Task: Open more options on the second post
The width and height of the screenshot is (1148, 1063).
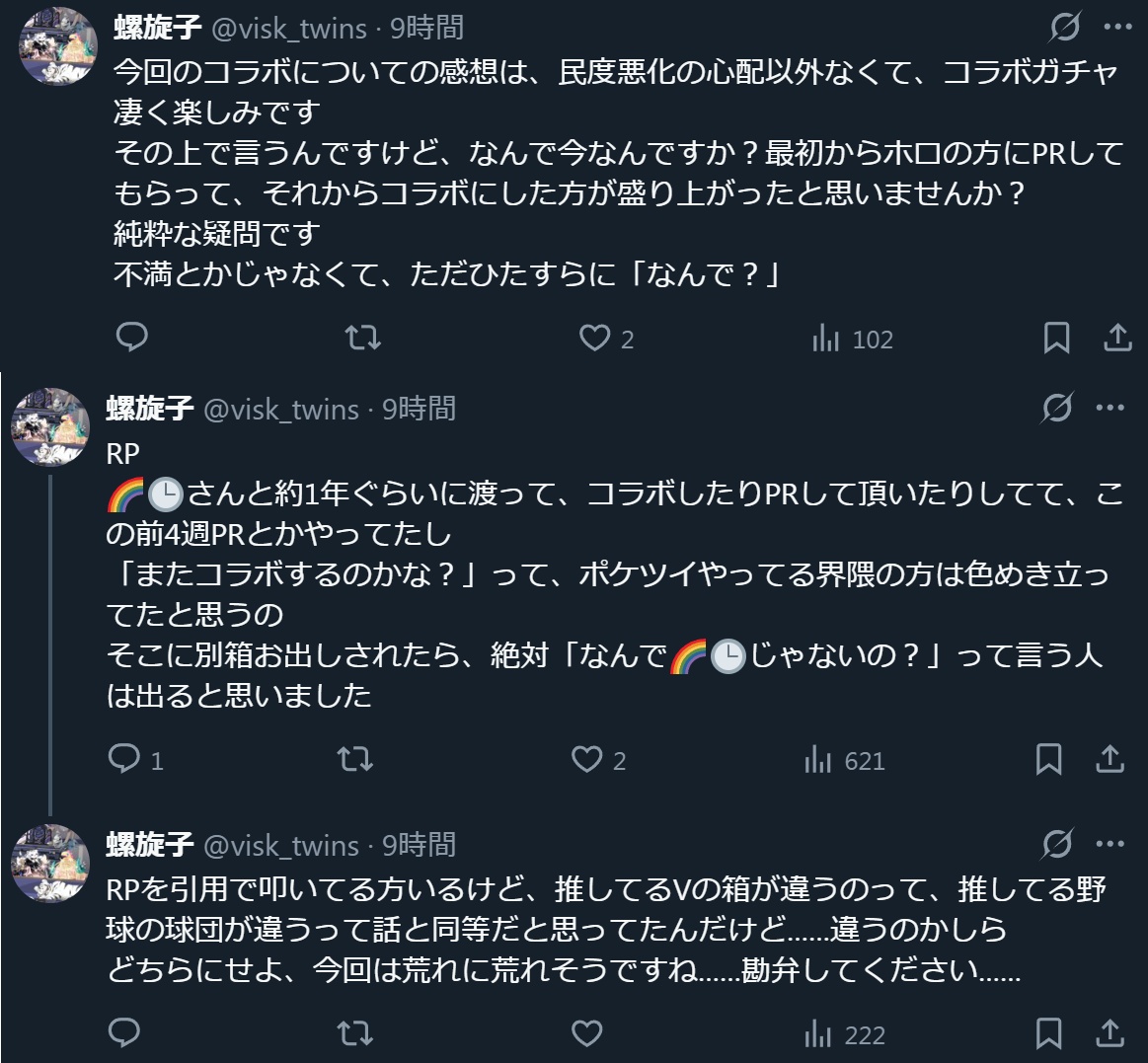Action: click(x=1110, y=407)
